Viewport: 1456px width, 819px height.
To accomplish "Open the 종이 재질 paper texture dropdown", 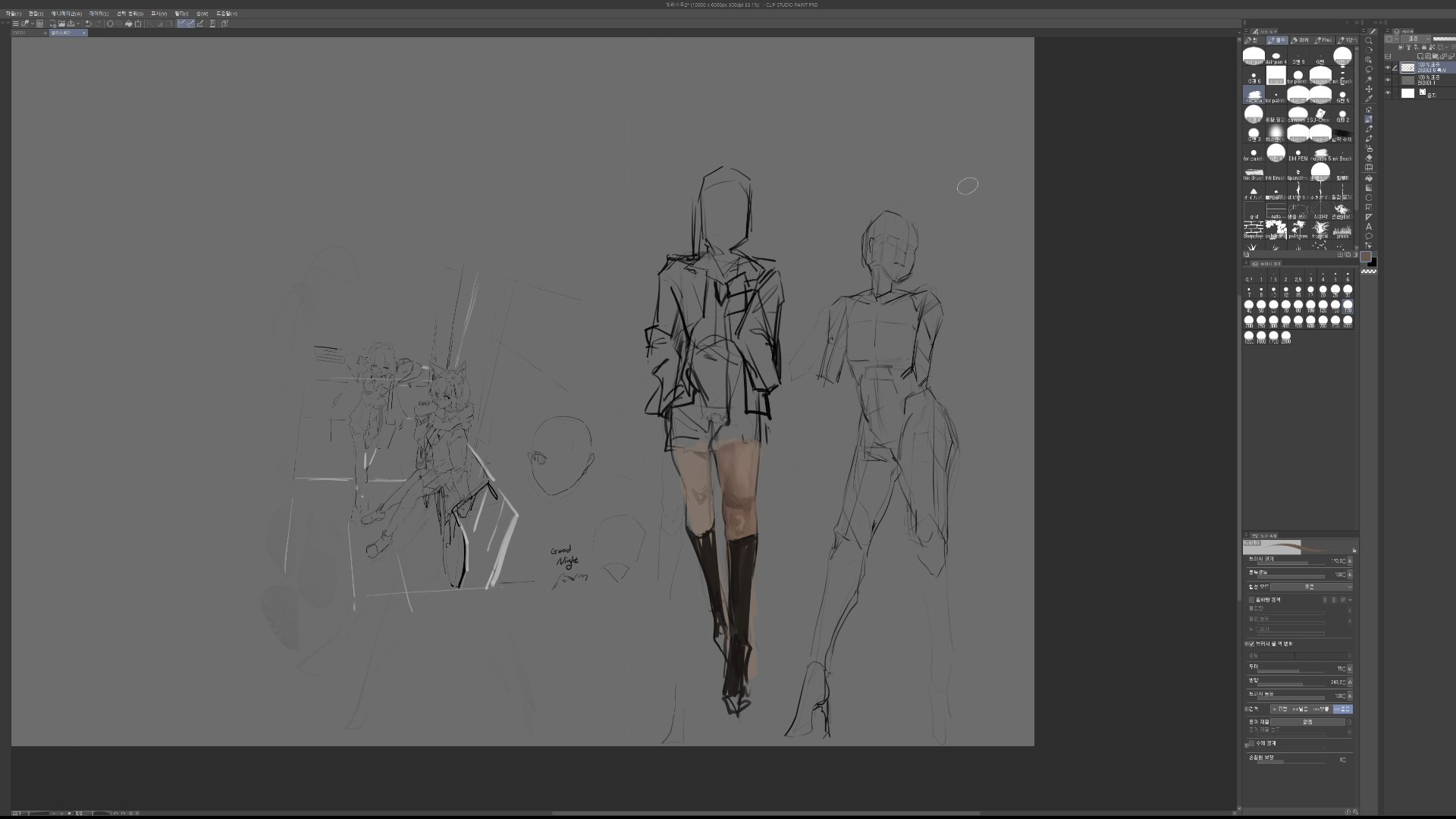I will click(1308, 722).
